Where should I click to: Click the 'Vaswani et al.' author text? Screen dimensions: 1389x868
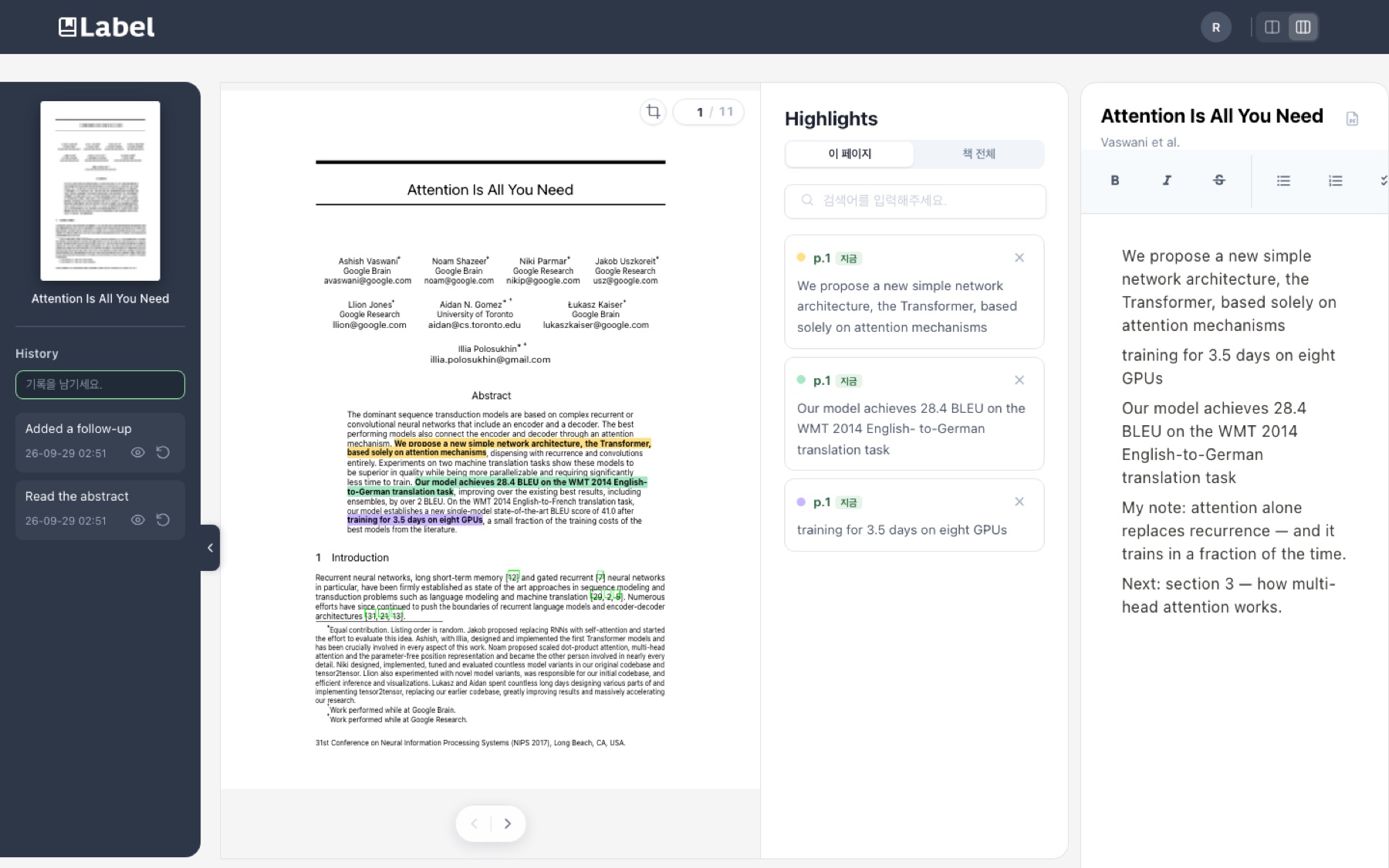(1140, 142)
